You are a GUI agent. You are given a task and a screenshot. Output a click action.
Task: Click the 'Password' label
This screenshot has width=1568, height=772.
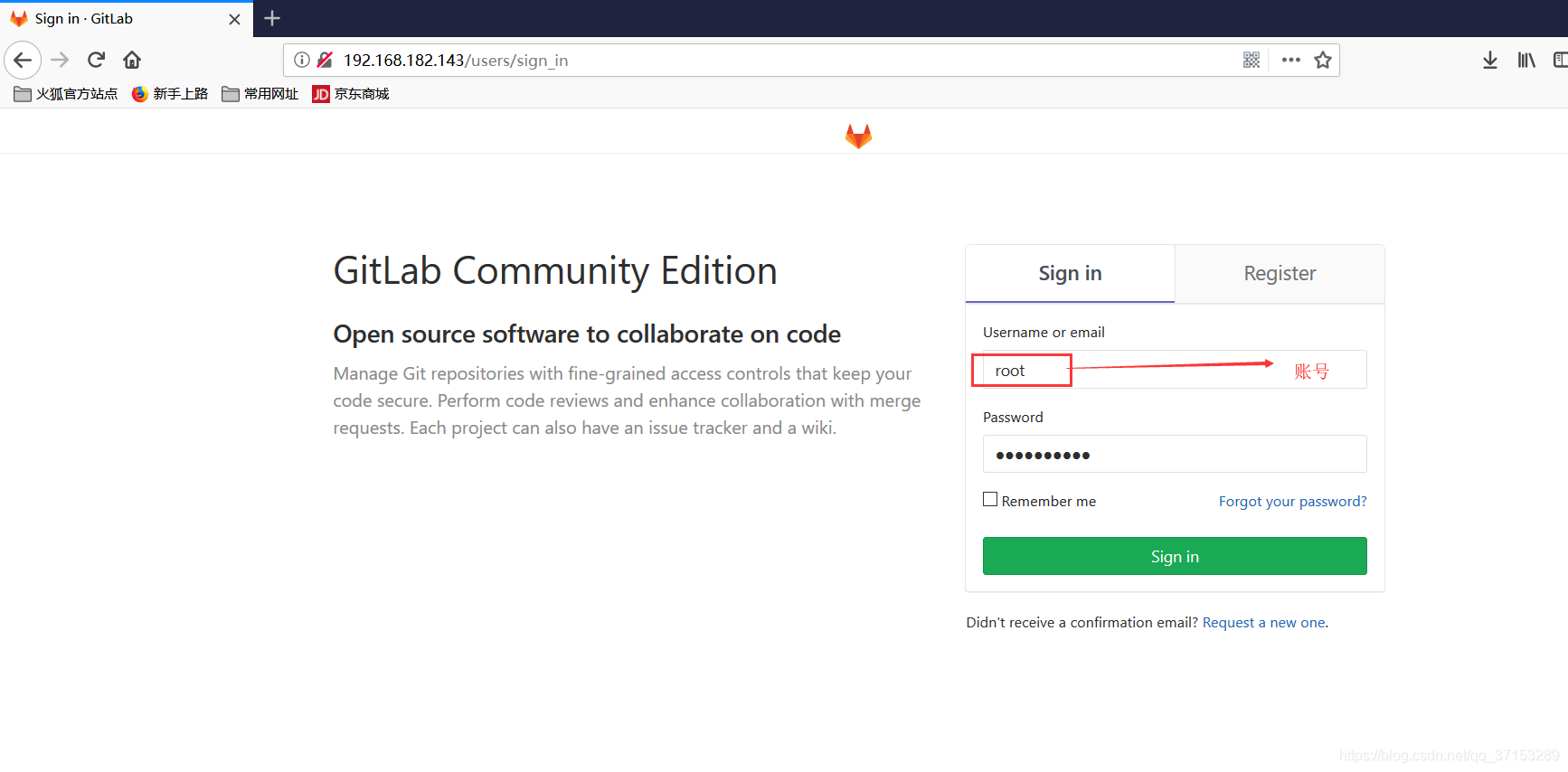click(x=1013, y=418)
